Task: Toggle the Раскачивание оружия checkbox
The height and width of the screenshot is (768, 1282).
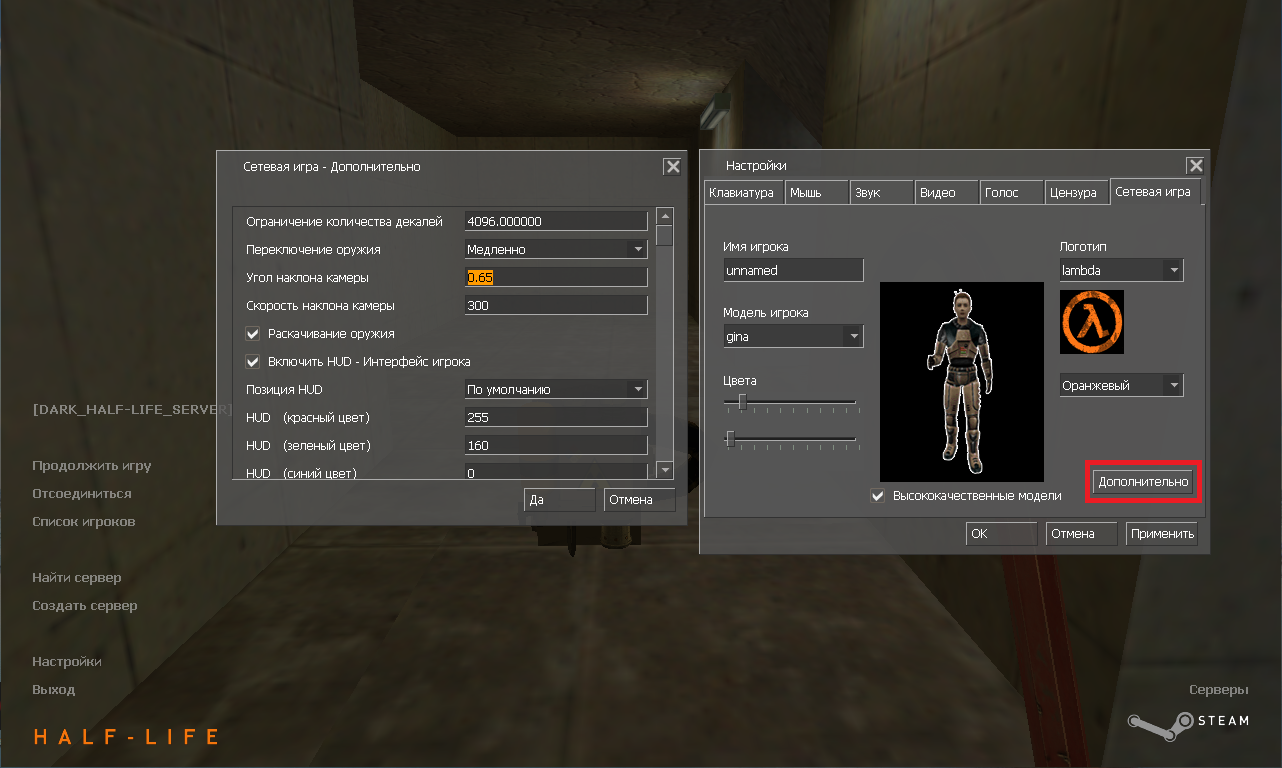Action: pyautogui.click(x=253, y=334)
